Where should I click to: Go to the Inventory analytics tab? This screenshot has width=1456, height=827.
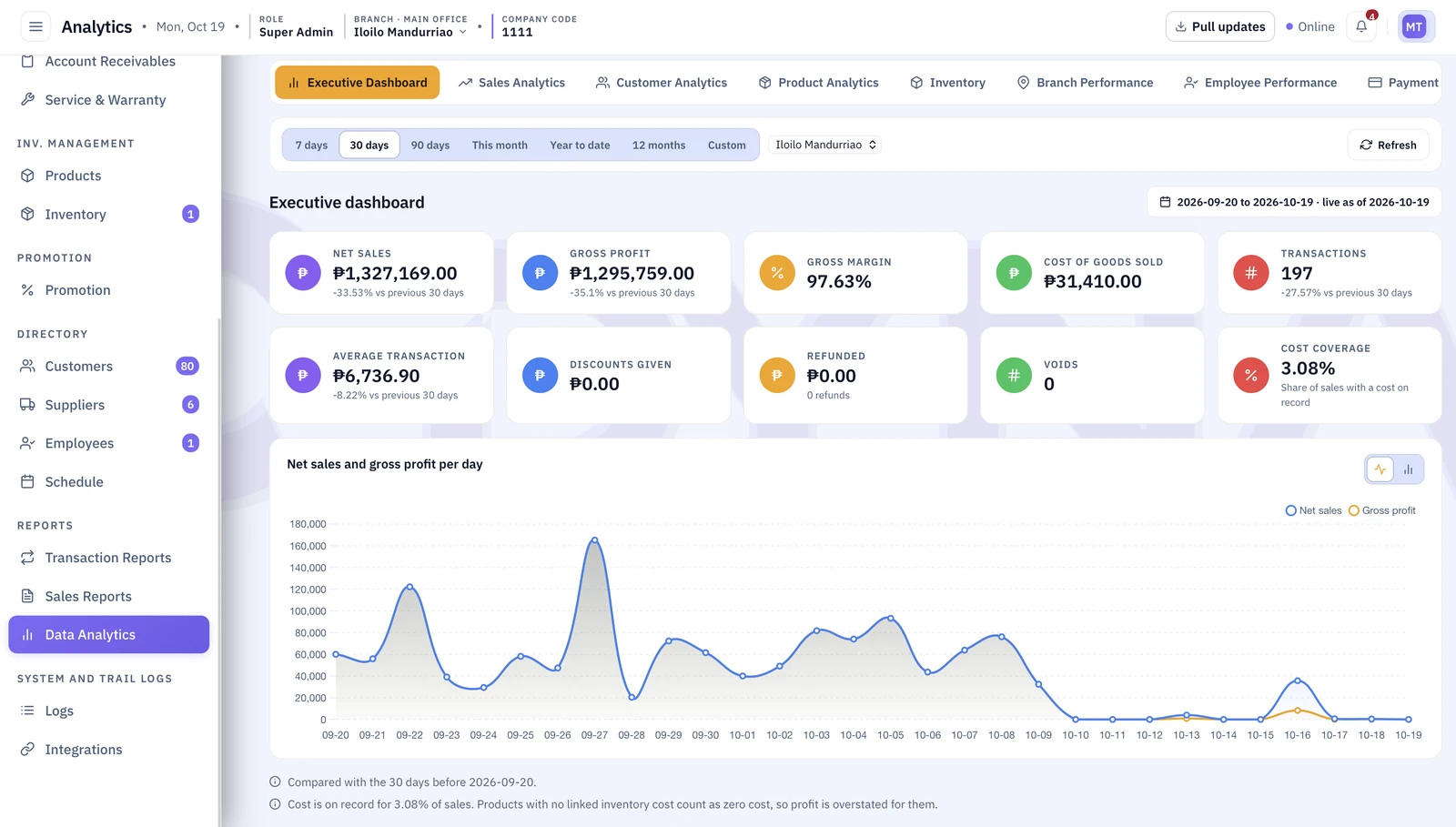(x=947, y=82)
